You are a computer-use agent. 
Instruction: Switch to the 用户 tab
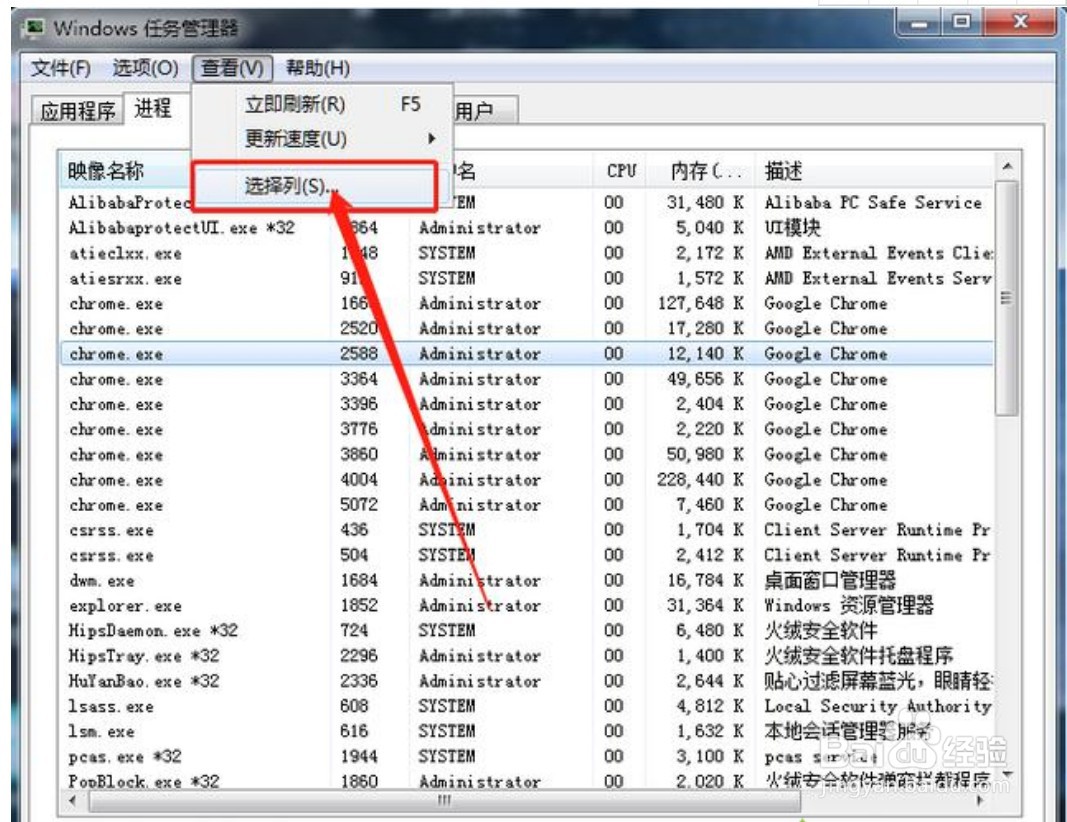pyautogui.click(x=483, y=110)
